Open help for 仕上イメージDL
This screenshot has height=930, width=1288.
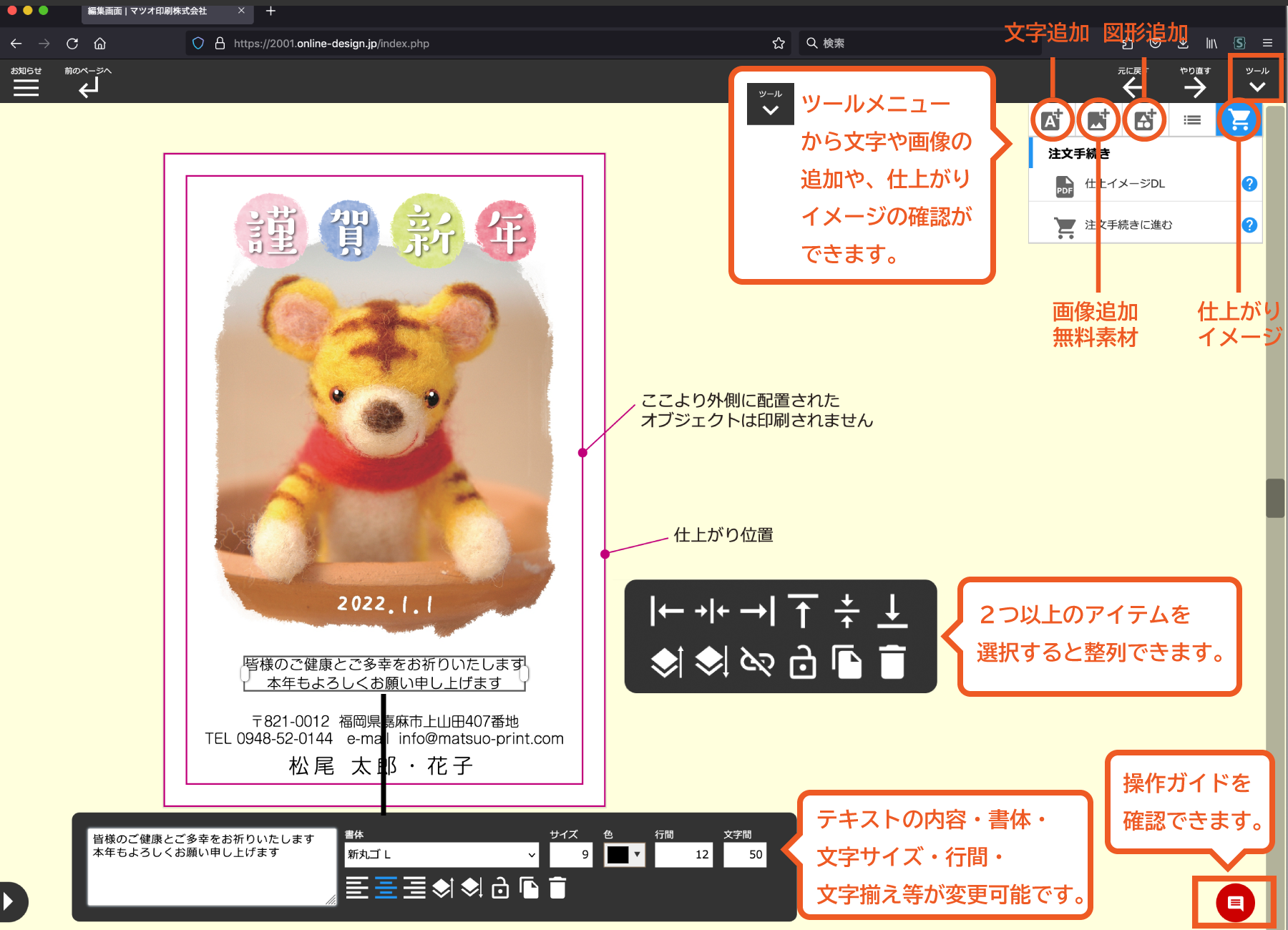tap(1249, 184)
